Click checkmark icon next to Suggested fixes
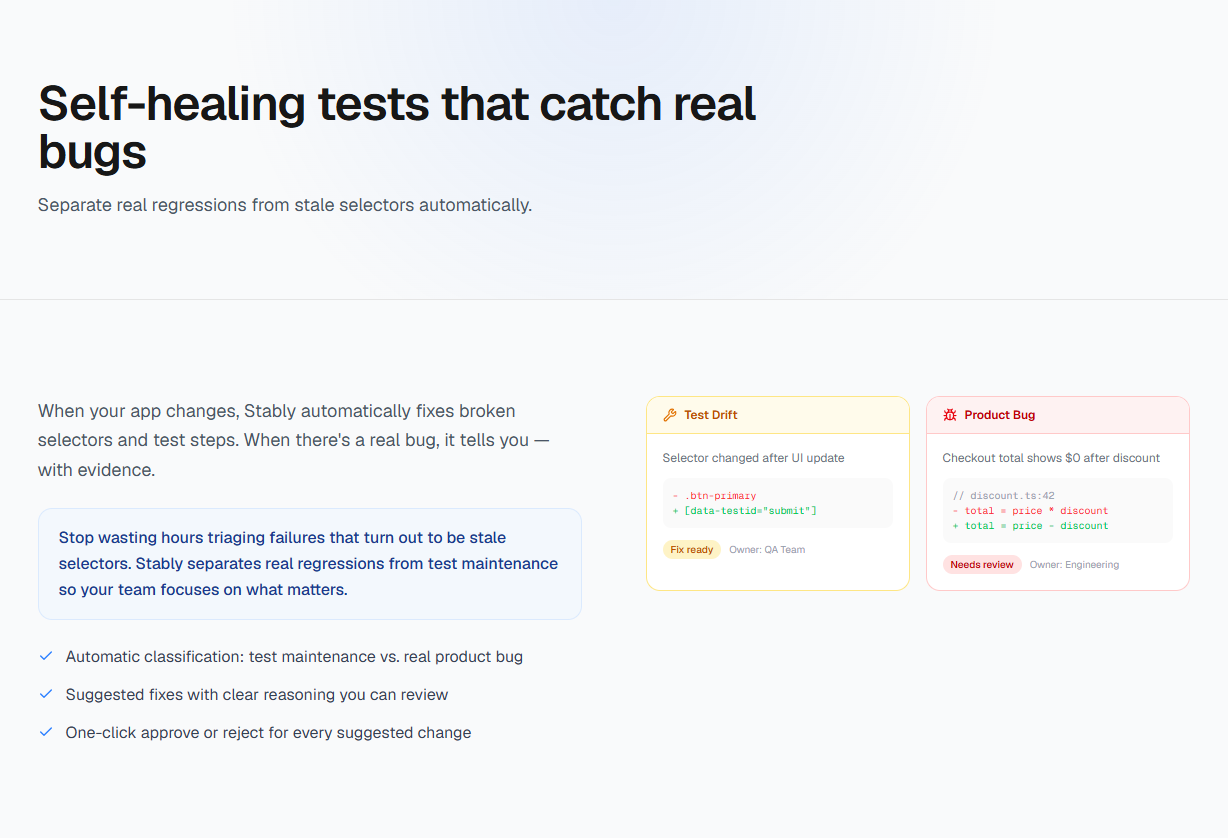The height and width of the screenshot is (838, 1228). click(46, 694)
